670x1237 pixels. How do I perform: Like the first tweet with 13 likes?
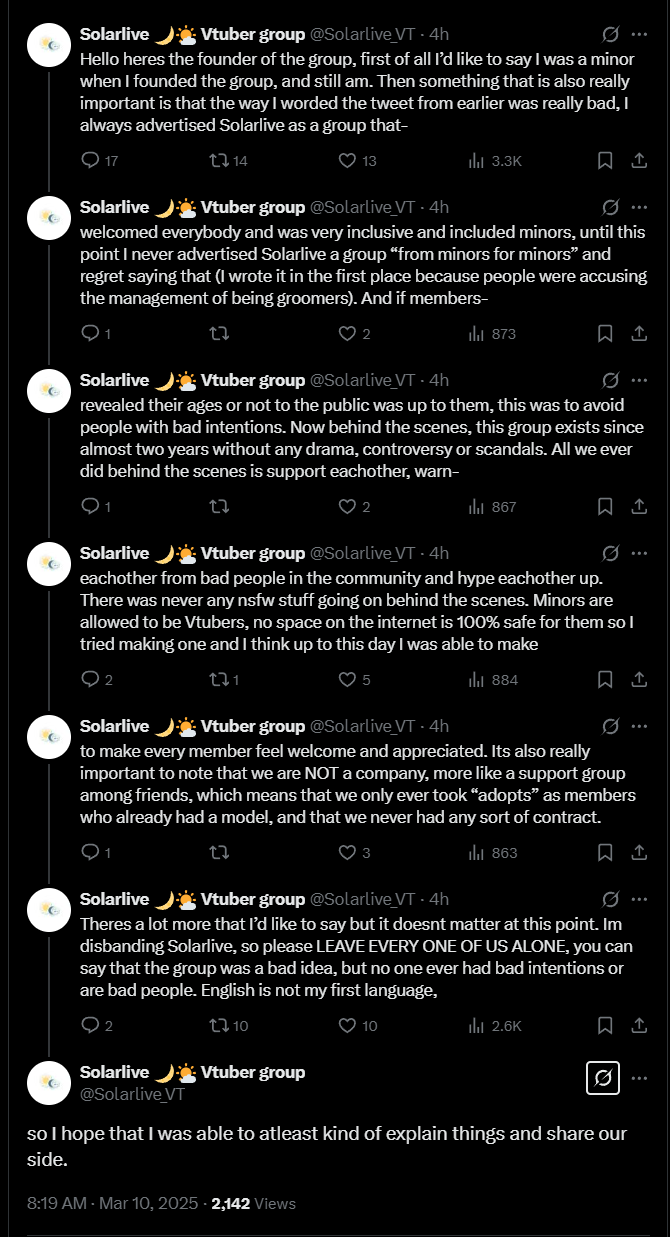click(x=347, y=160)
